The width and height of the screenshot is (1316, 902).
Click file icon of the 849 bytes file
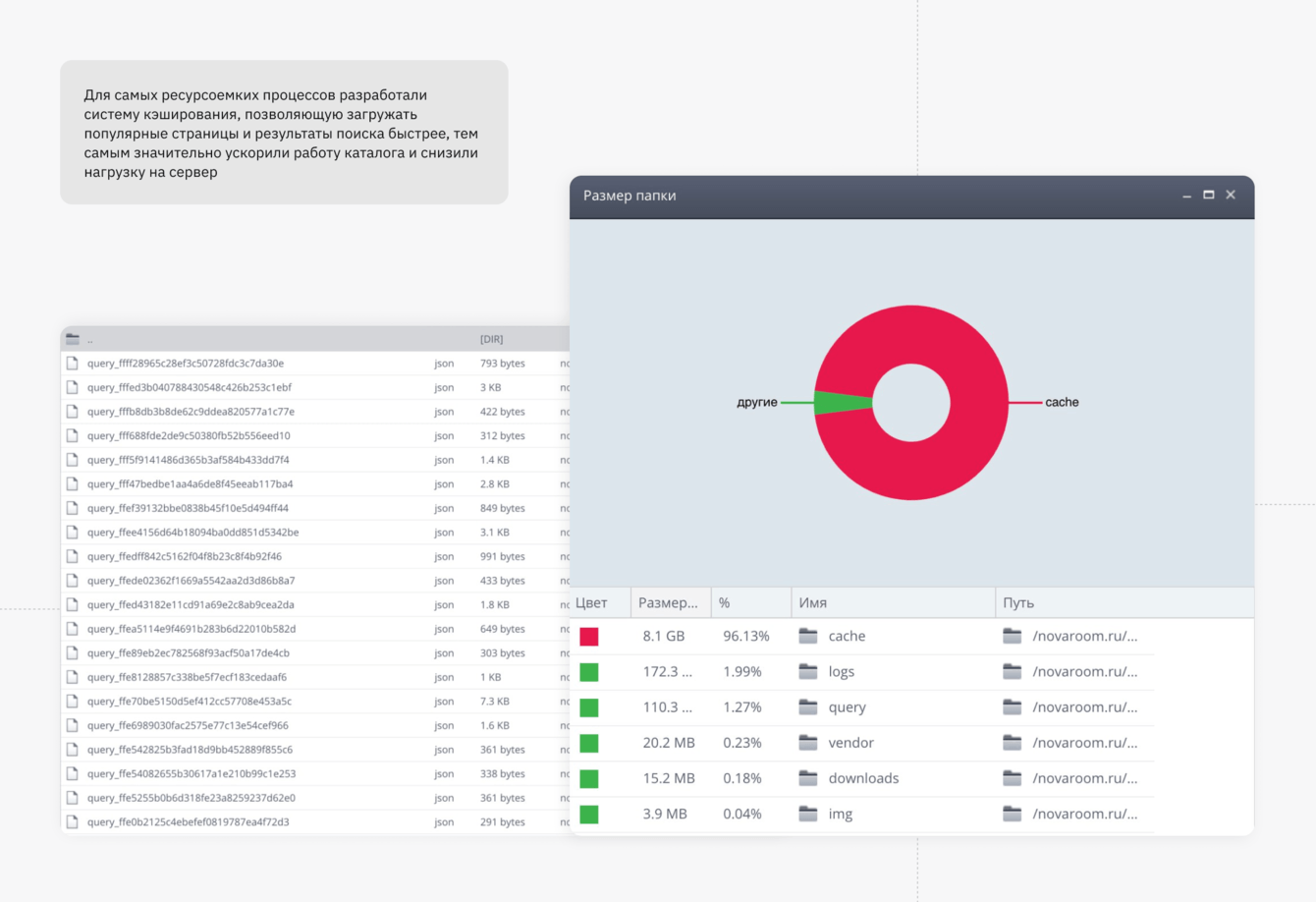point(72,508)
